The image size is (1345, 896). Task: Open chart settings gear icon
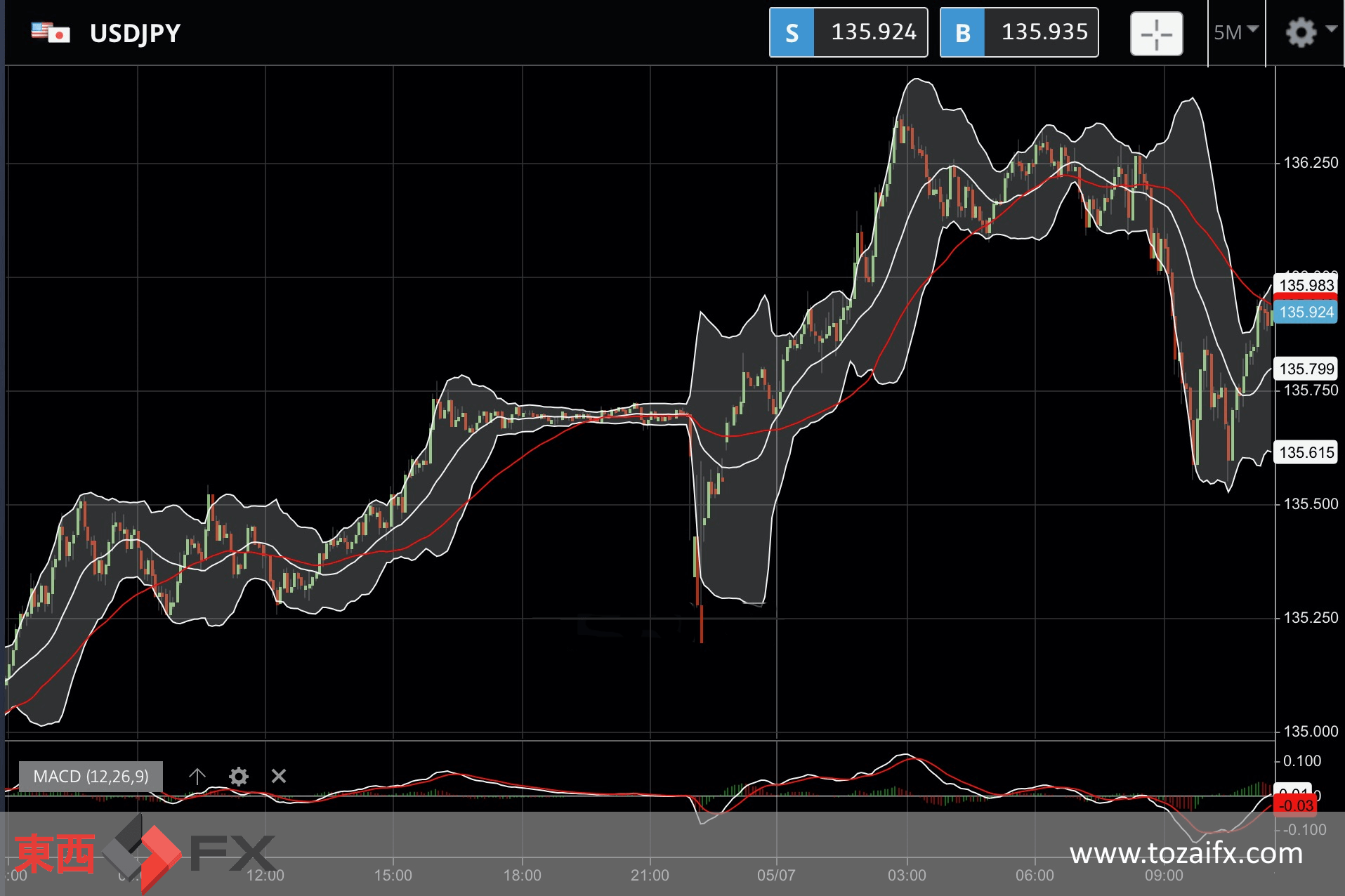coord(1301,32)
